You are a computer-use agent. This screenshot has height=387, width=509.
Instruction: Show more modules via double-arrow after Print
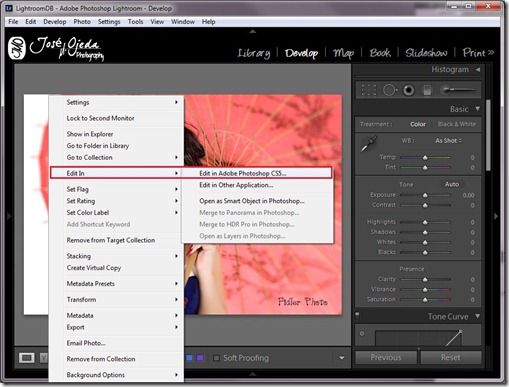pos(491,52)
